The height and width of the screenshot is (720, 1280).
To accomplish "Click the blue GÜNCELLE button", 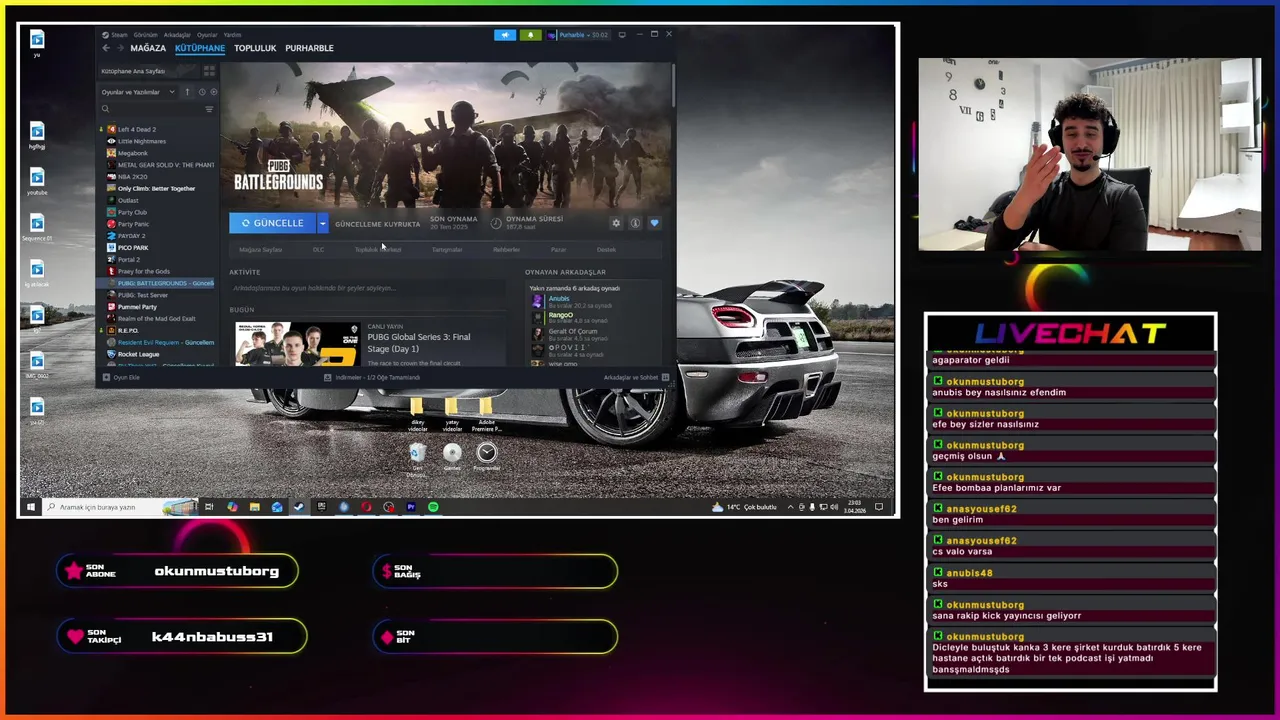I will click(x=272, y=223).
